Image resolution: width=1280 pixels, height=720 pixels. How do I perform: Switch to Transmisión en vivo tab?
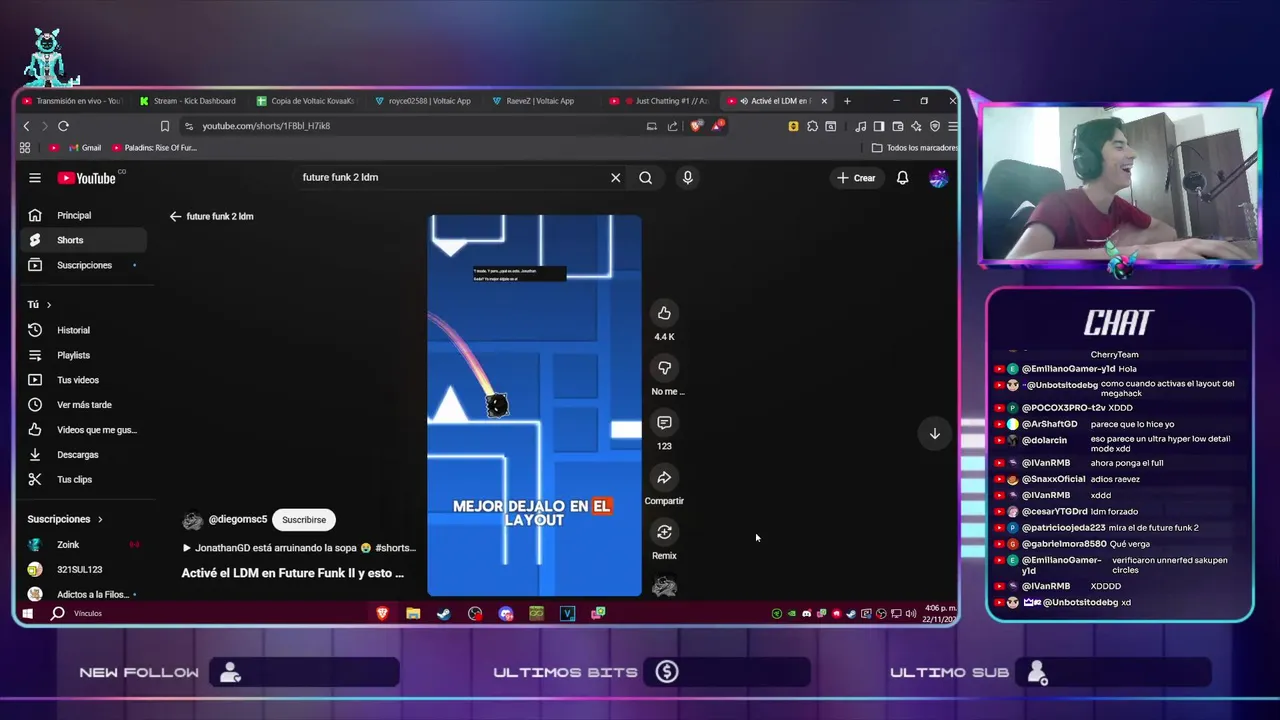tap(70, 101)
